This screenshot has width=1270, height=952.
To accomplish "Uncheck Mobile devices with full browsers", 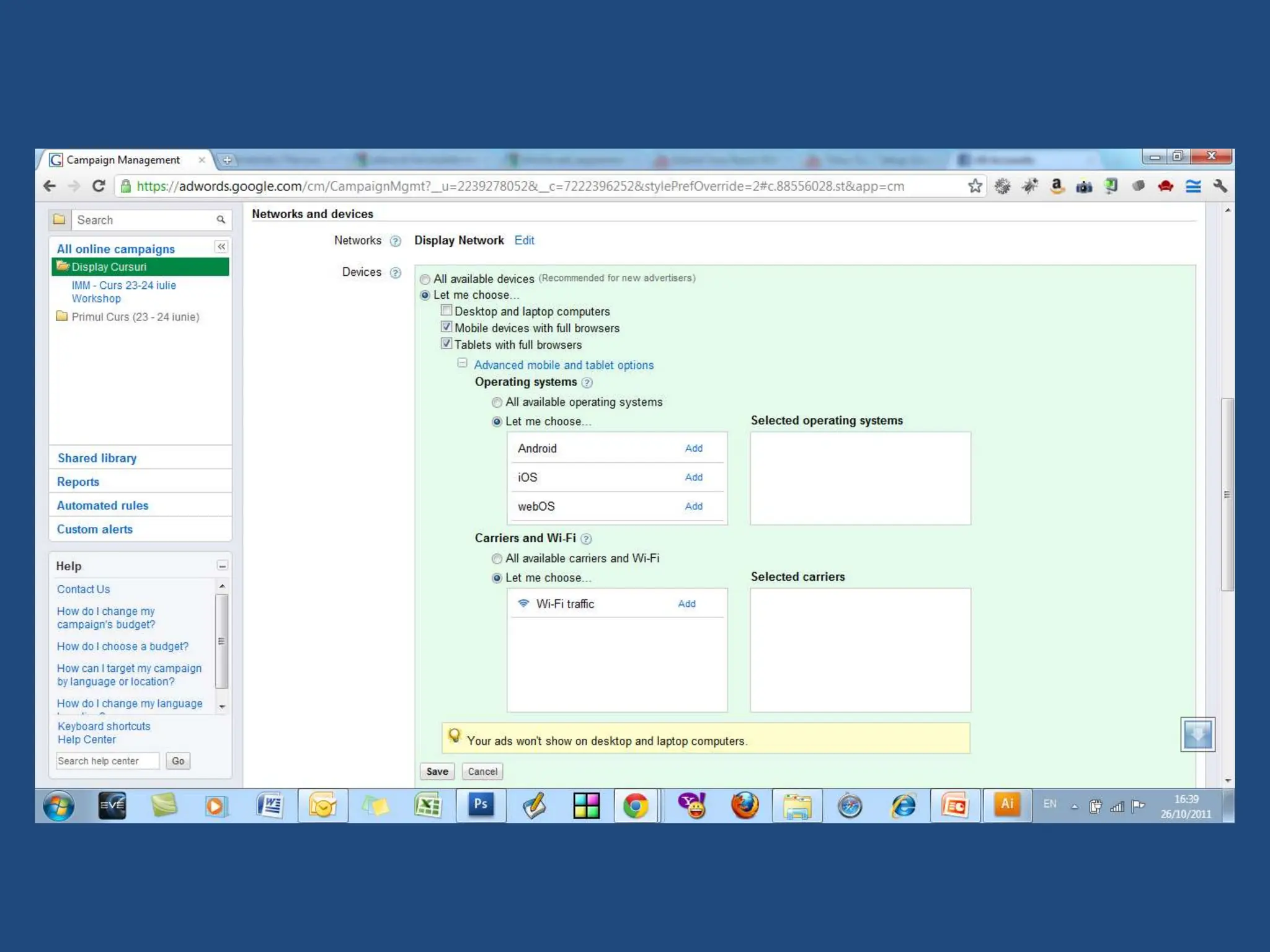I will tap(446, 327).
